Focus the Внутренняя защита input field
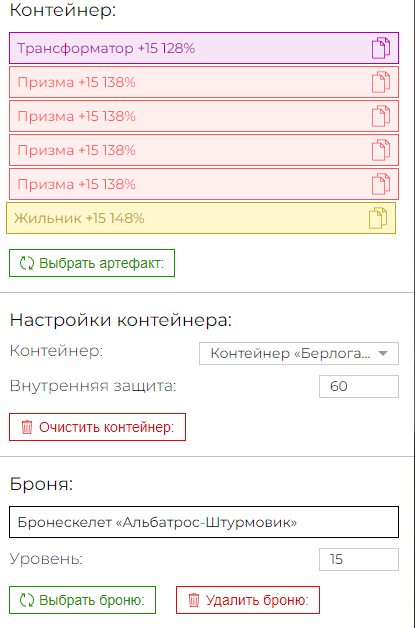415x628 pixels. (359, 386)
